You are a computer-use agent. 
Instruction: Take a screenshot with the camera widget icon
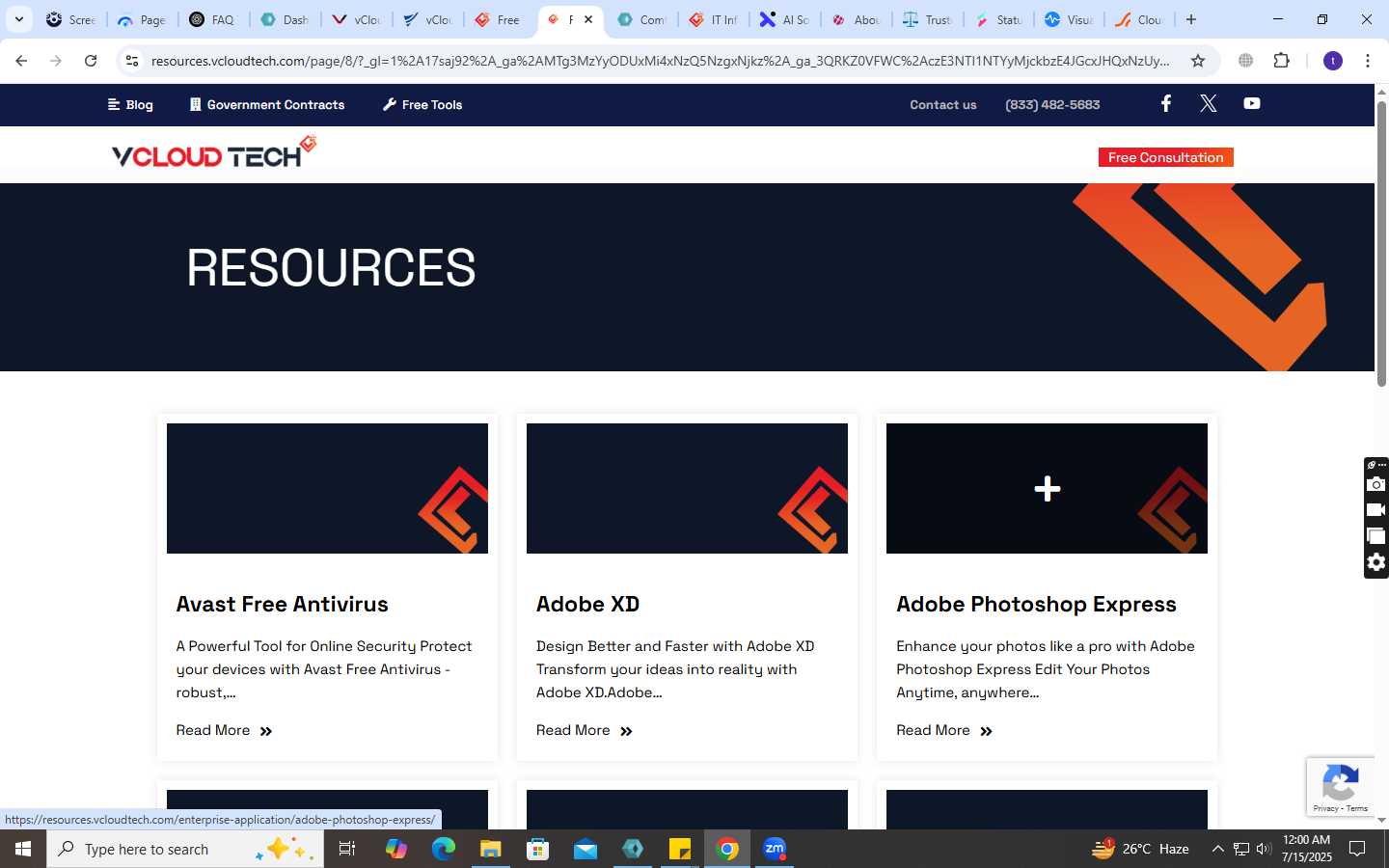(1376, 484)
